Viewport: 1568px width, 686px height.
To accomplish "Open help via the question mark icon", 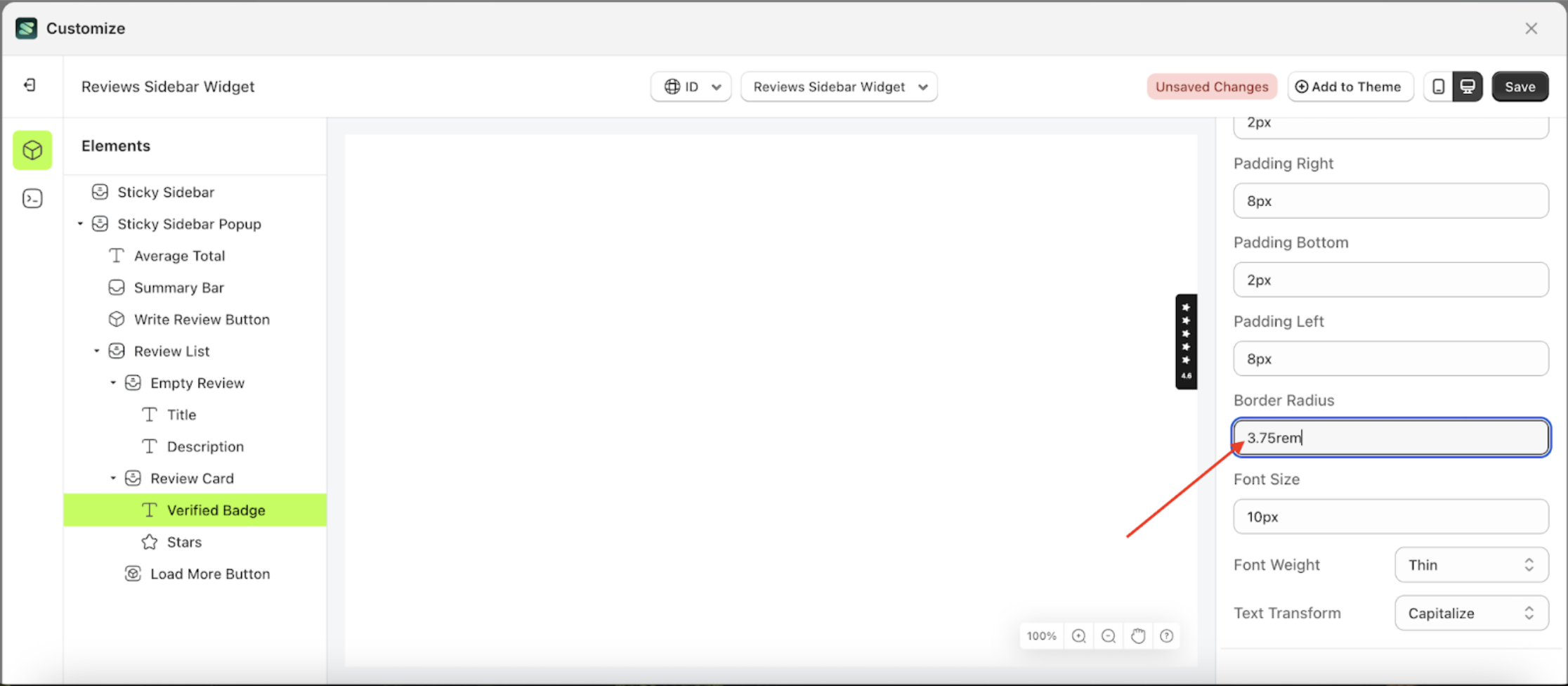I will [x=1167, y=635].
